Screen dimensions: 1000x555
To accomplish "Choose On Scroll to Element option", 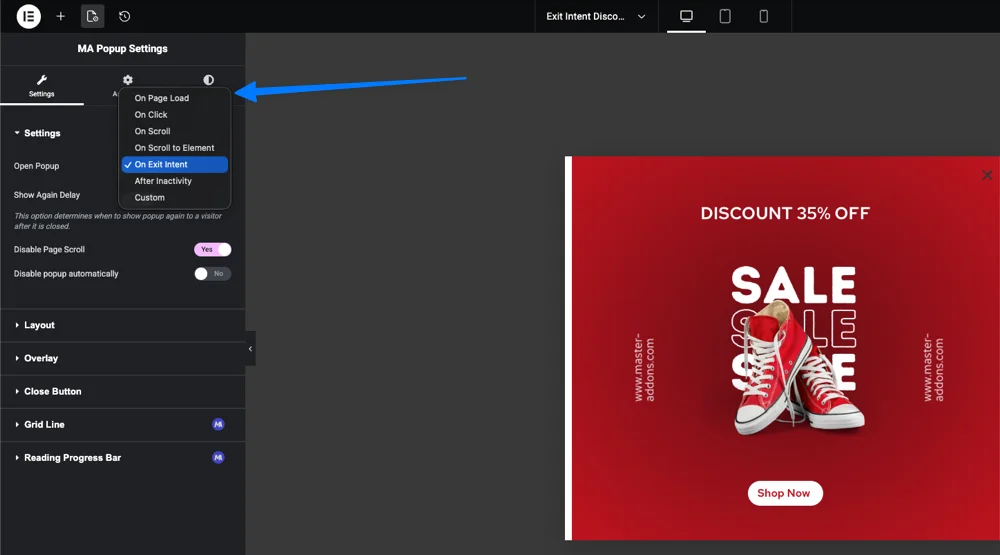I will (x=175, y=148).
